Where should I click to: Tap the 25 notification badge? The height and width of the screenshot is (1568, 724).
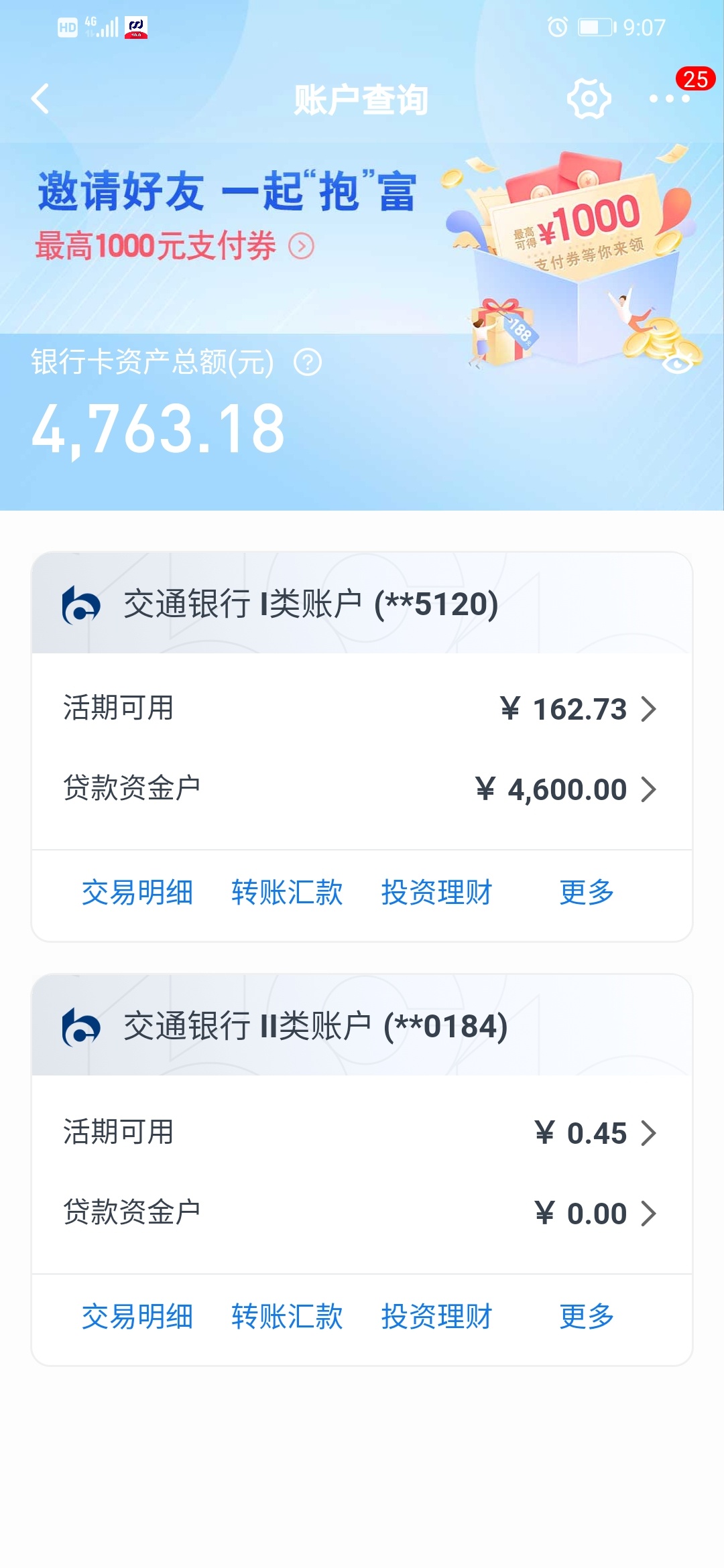pos(696,79)
